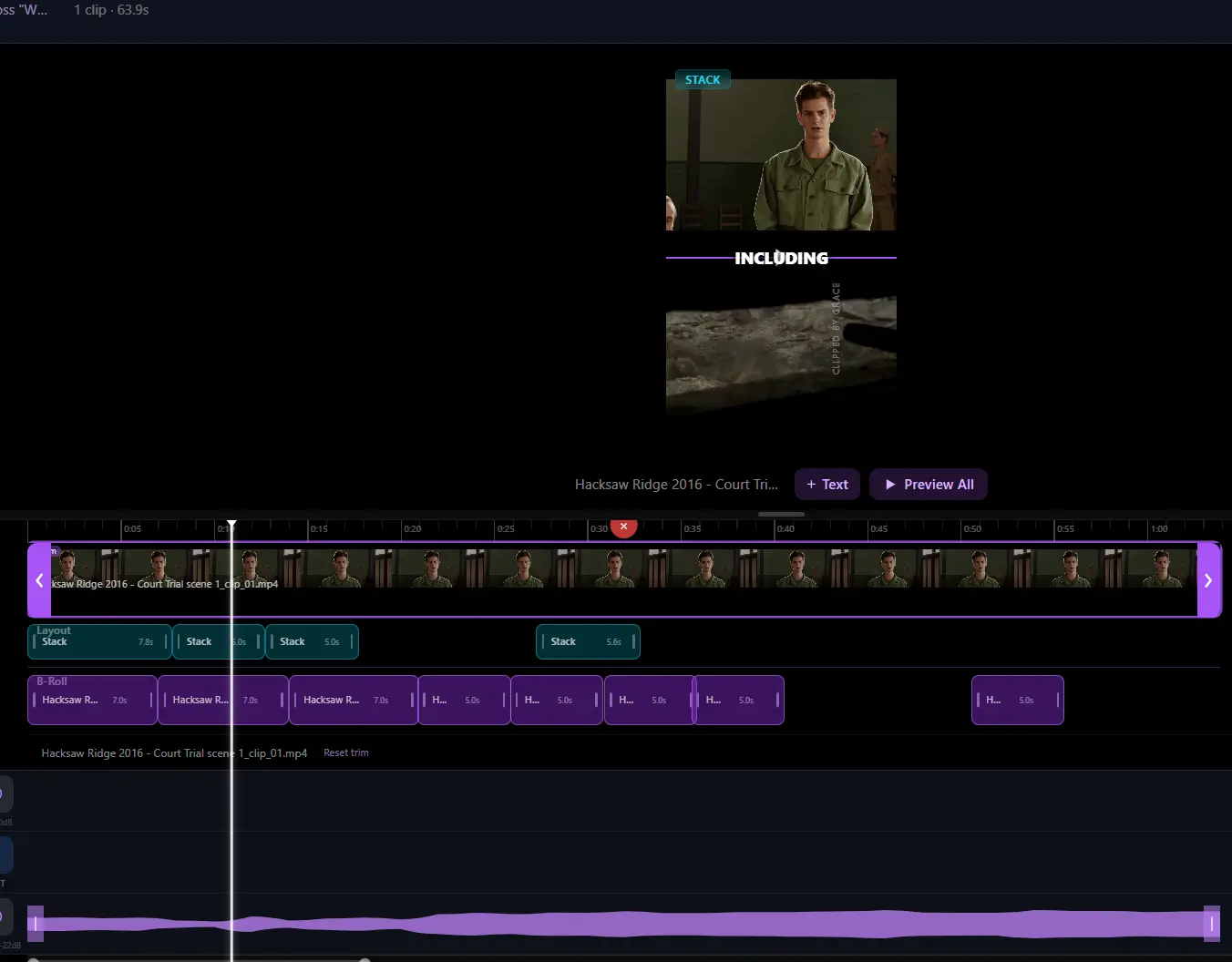Click the right trim handle of the Stack 5.6s block
The image size is (1232, 962).
(x=633, y=641)
